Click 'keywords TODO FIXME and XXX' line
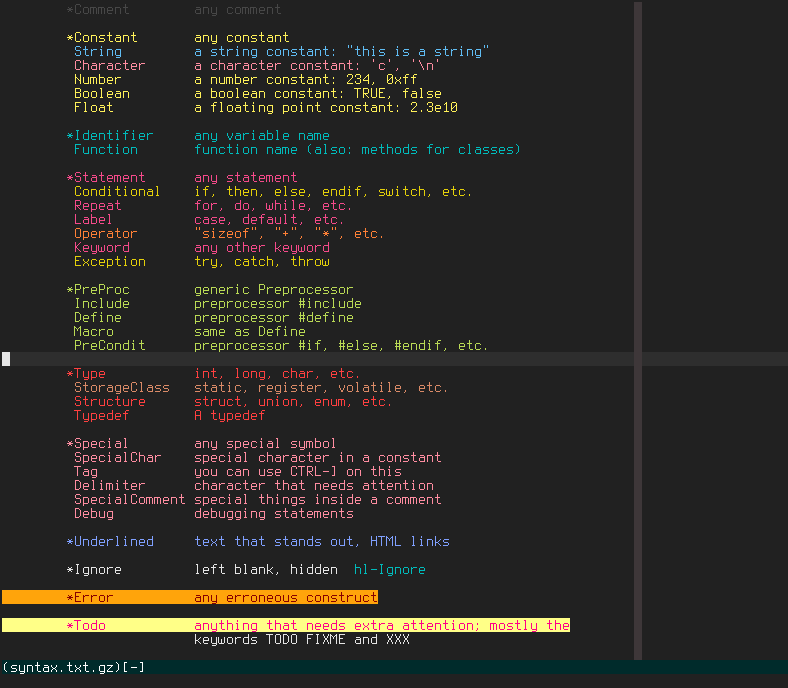Image resolution: width=788 pixels, height=688 pixels. 302,640
